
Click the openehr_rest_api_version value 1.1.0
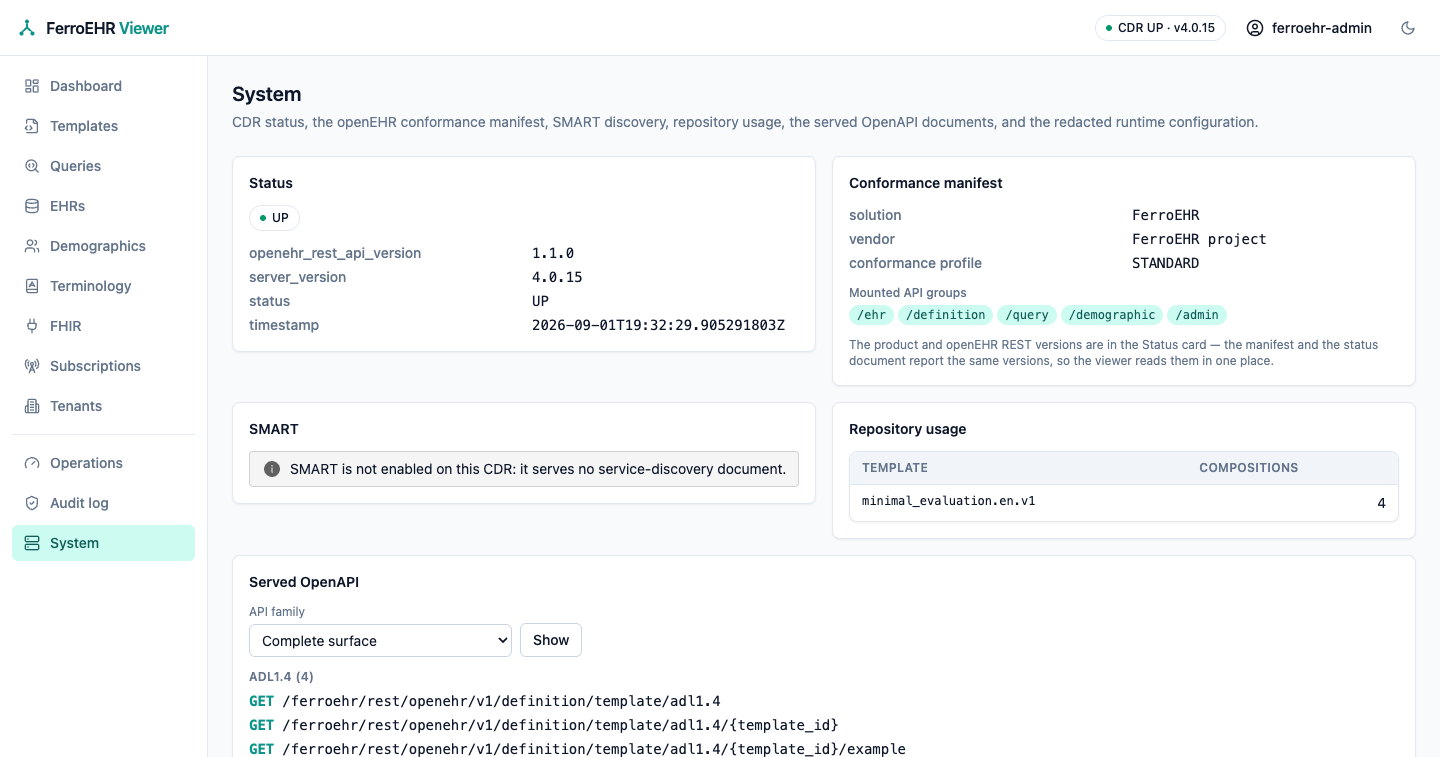[553, 253]
